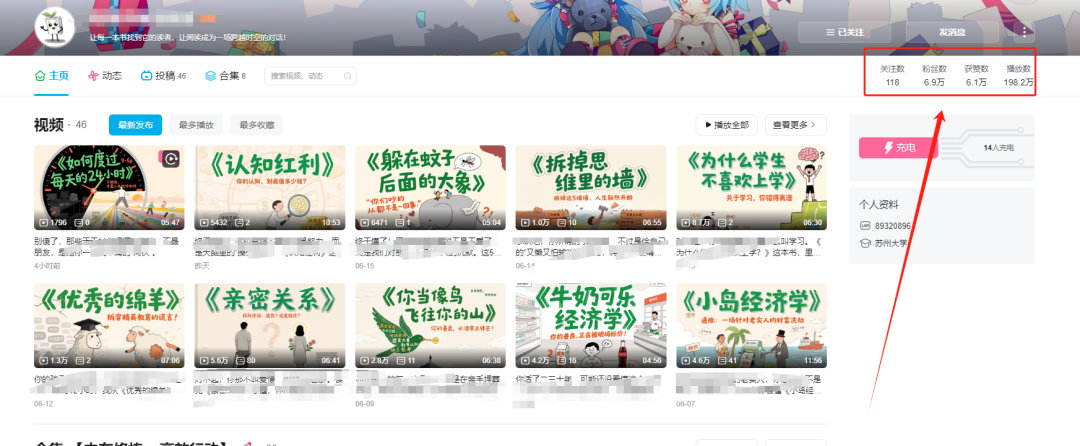Click the 4小时前 upload time

pos(46,265)
